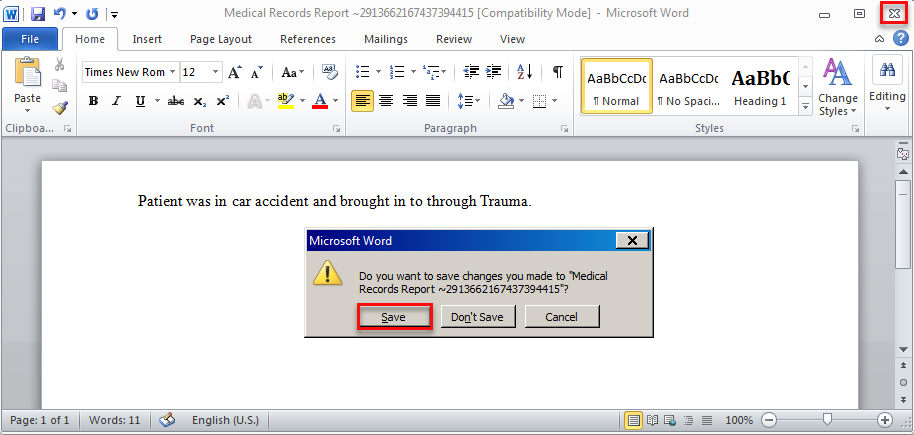Apply the red font color

(320, 101)
